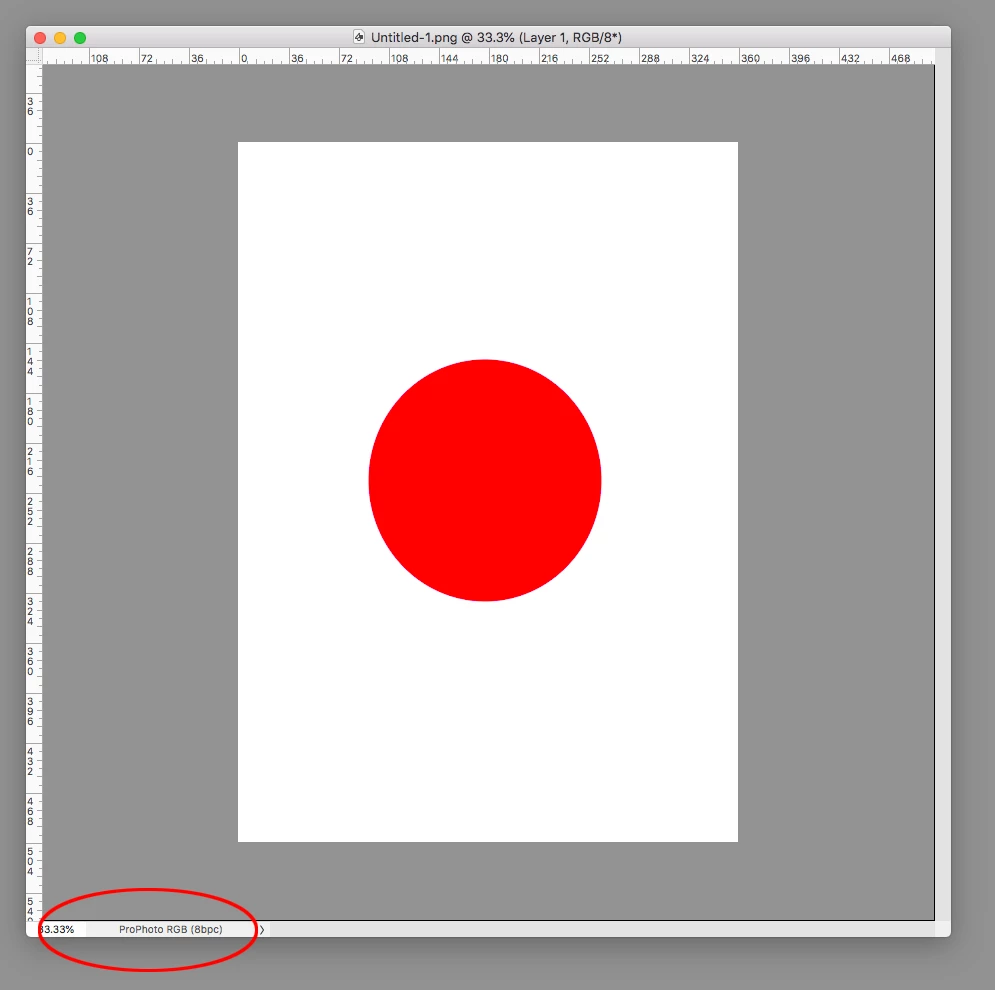Click the red circle on the canvas
Viewport: 995px width, 990px height.
[x=485, y=480]
